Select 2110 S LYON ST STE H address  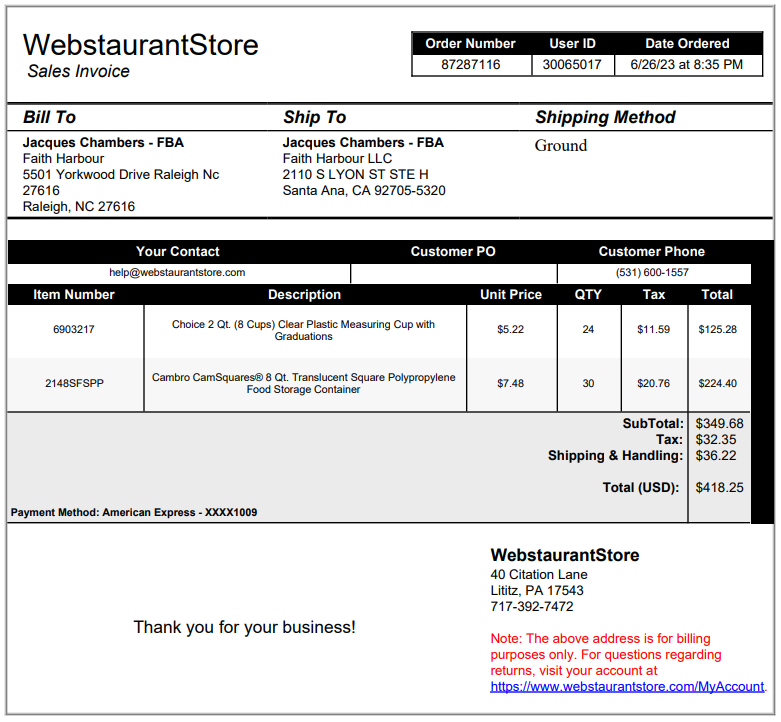(x=355, y=175)
